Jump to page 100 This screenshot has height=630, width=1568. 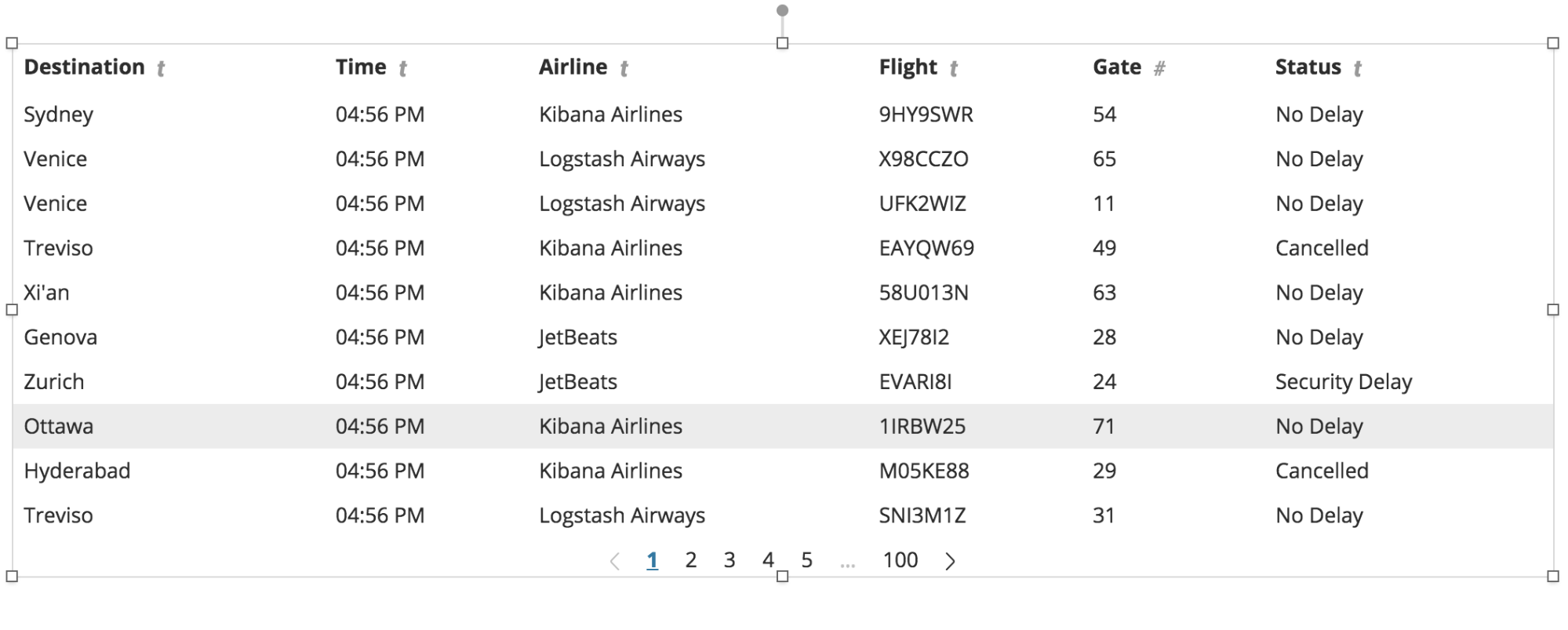[x=900, y=560]
